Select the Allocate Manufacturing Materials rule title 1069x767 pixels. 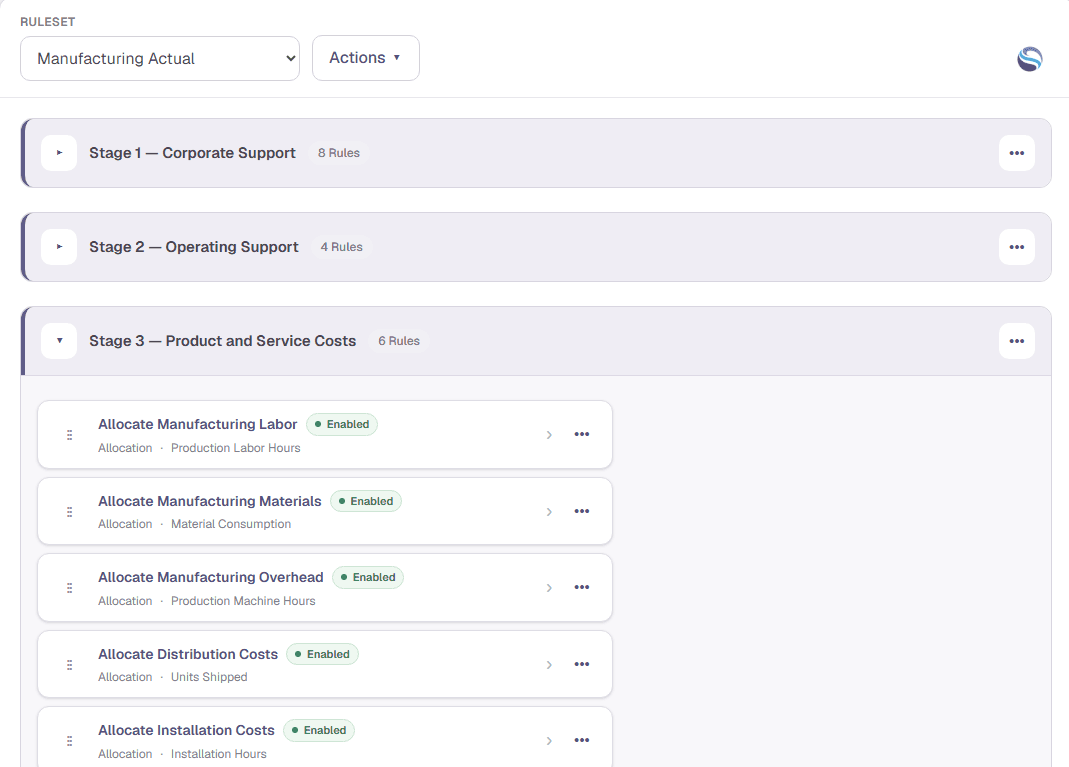tap(209, 501)
